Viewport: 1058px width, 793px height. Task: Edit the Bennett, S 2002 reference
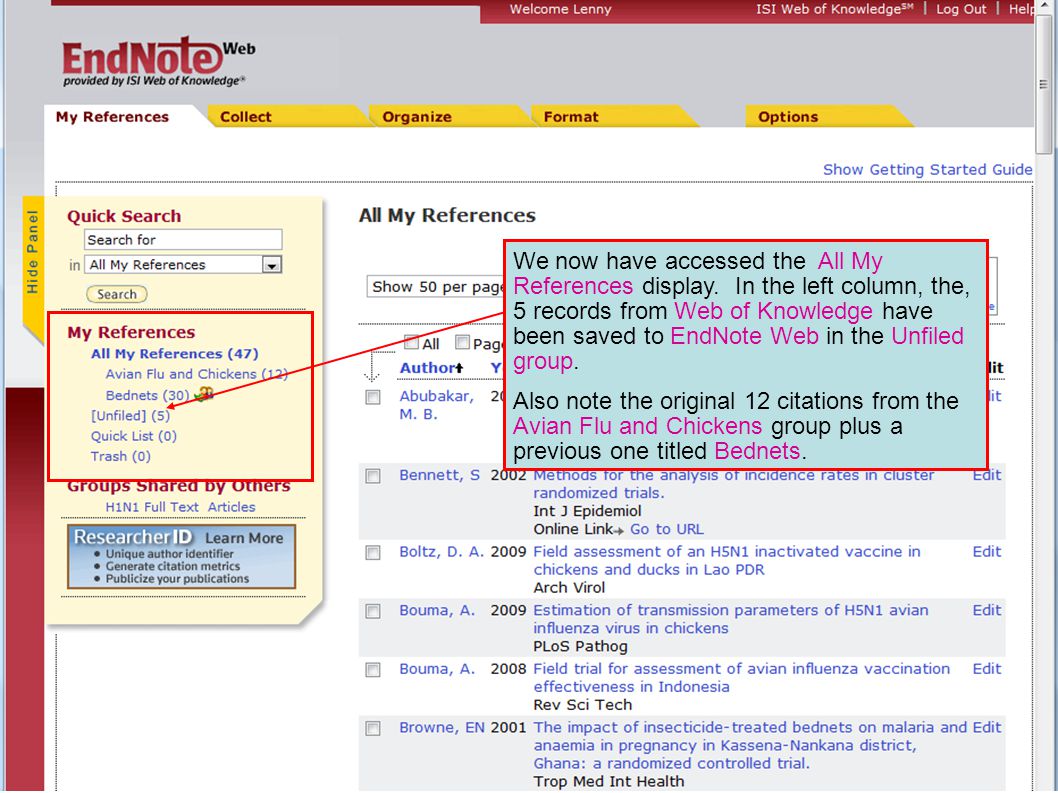coord(986,475)
